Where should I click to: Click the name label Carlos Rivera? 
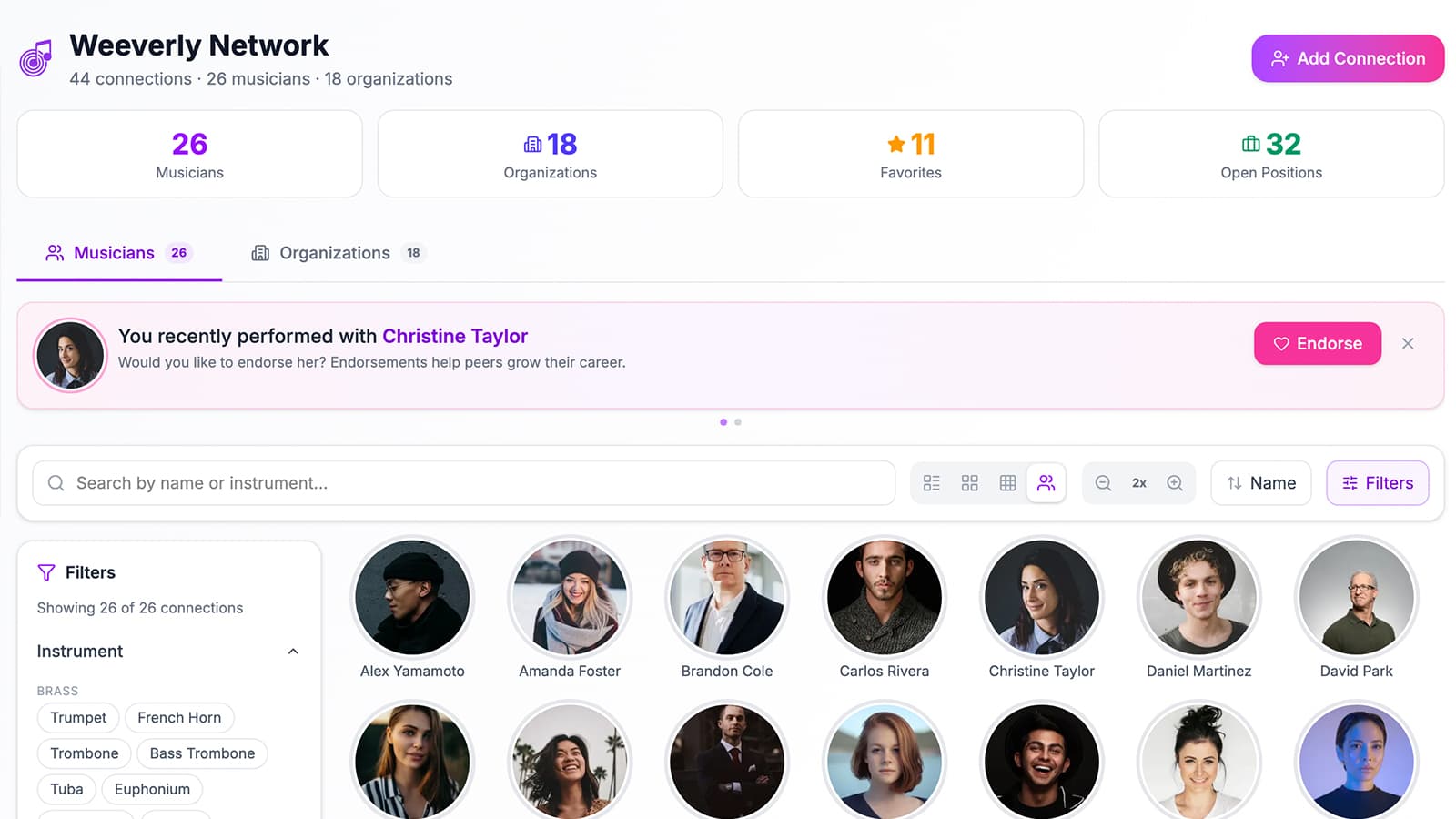(885, 672)
